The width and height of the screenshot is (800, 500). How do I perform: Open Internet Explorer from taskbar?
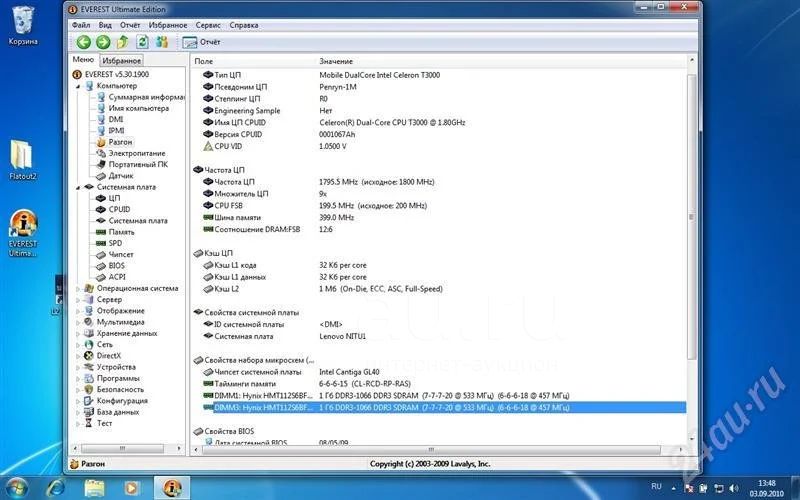56,488
